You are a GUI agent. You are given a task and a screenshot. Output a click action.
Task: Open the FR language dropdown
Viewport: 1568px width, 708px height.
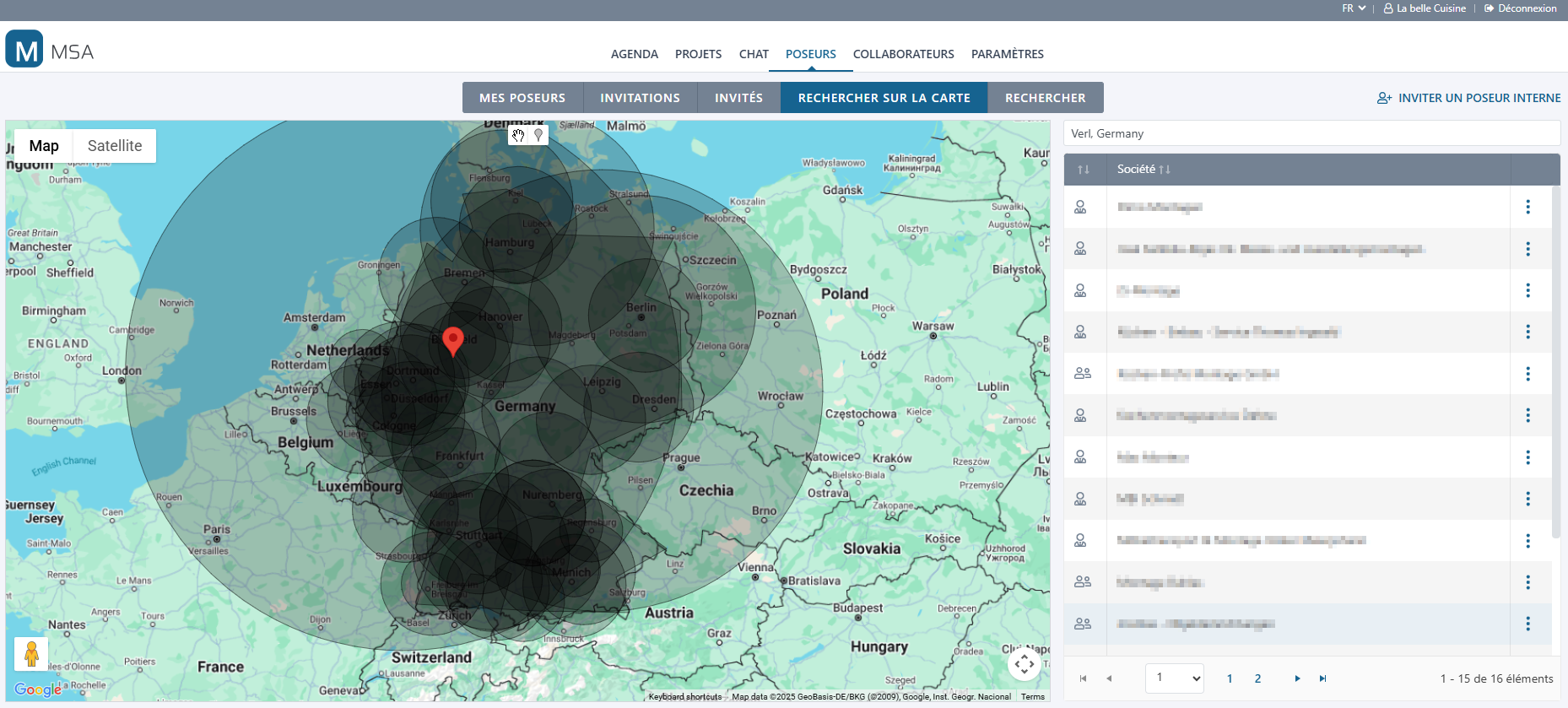point(1353,8)
